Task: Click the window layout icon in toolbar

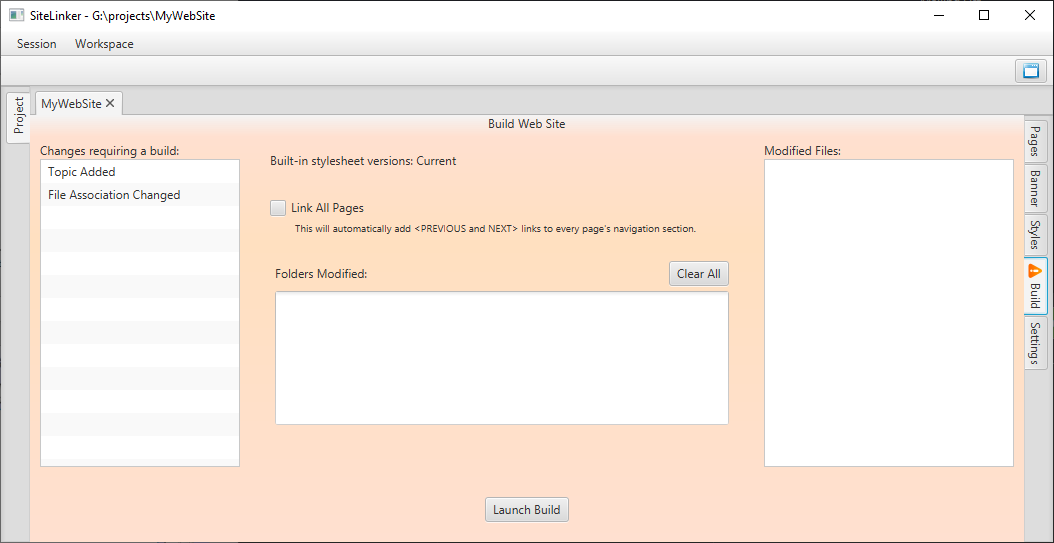Action: (x=1027, y=71)
